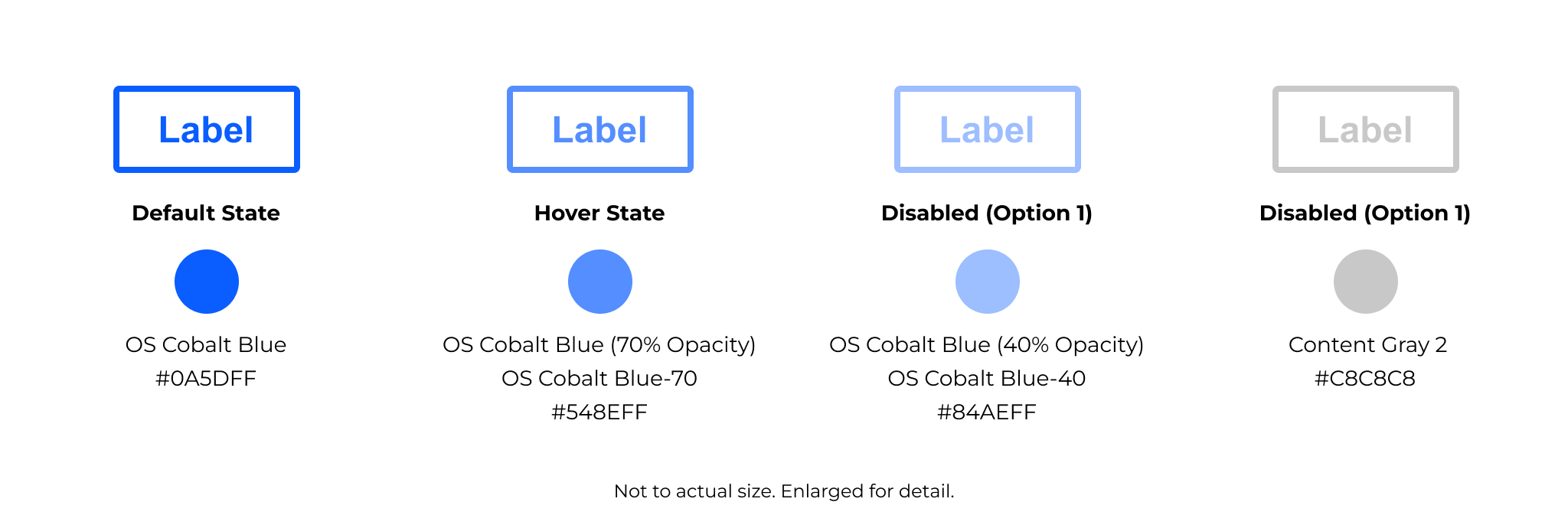Click the Not to actual size footnote
Viewport: 1568px width, 528px height.
click(x=784, y=491)
